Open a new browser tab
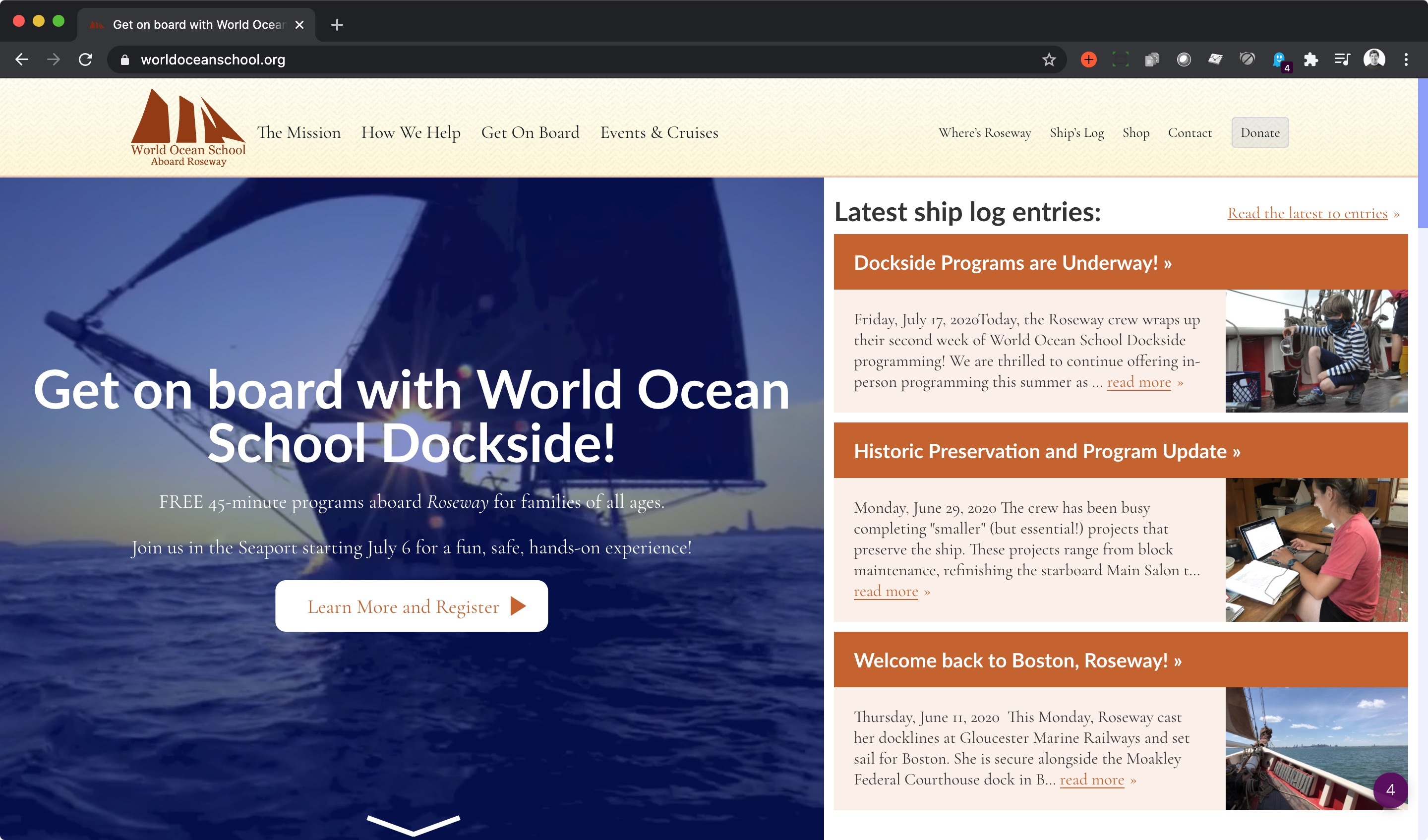Screen dimensions: 1428x840 (x=337, y=25)
